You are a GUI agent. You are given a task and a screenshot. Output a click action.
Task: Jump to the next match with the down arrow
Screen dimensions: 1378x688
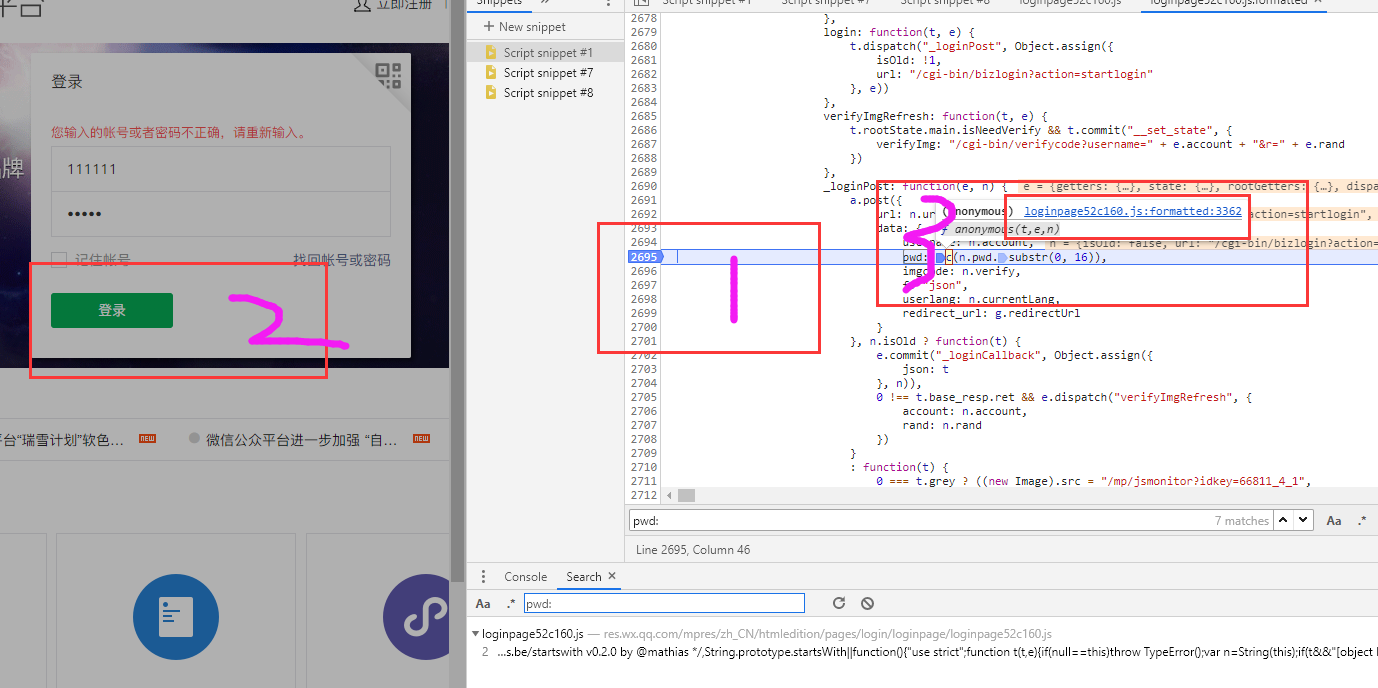click(x=1303, y=520)
